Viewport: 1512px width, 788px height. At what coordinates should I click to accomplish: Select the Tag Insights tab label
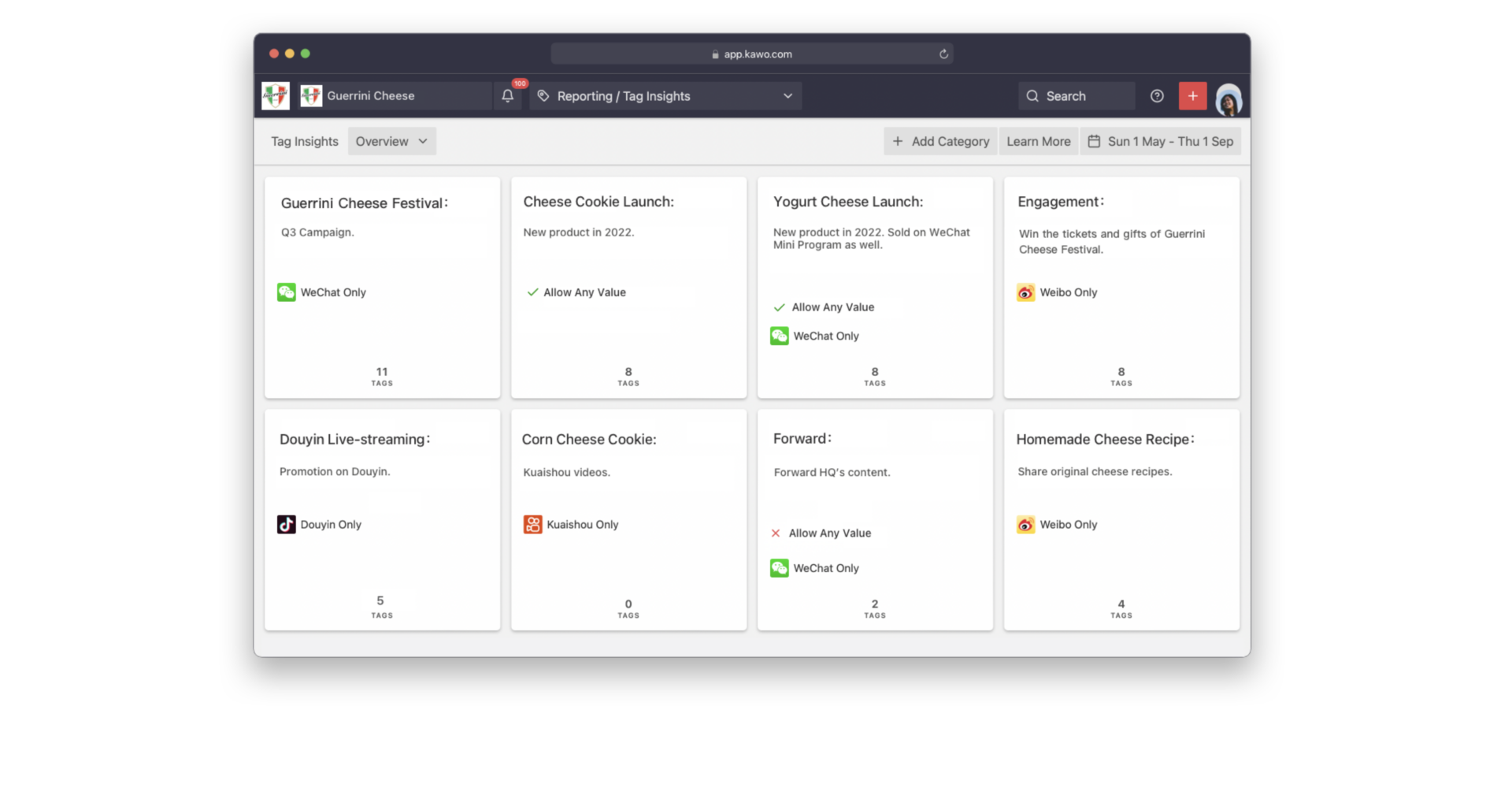click(305, 142)
